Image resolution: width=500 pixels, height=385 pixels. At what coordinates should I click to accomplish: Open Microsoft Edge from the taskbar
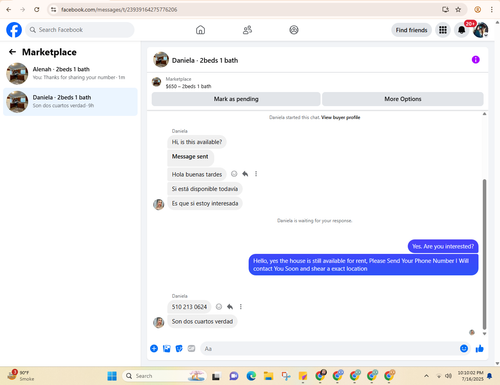[x=251, y=376]
